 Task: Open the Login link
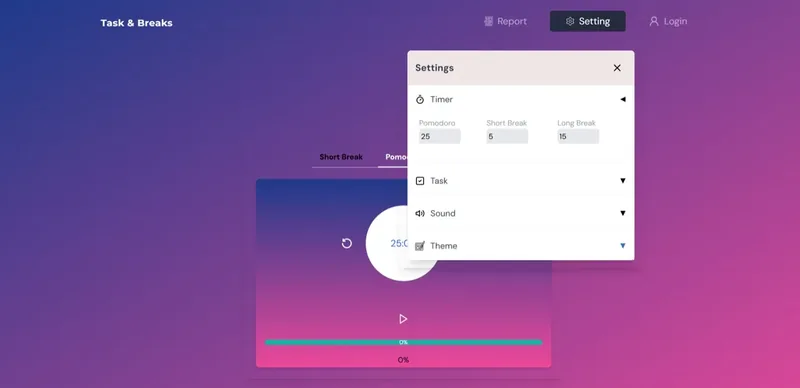click(668, 21)
